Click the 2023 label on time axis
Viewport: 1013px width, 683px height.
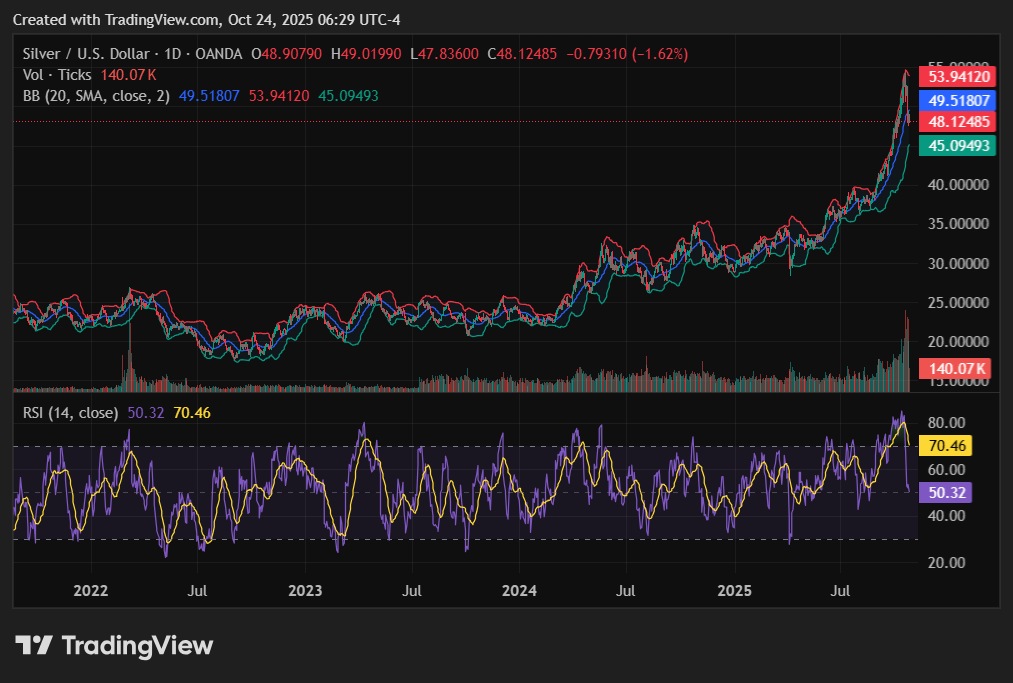click(x=305, y=590)
